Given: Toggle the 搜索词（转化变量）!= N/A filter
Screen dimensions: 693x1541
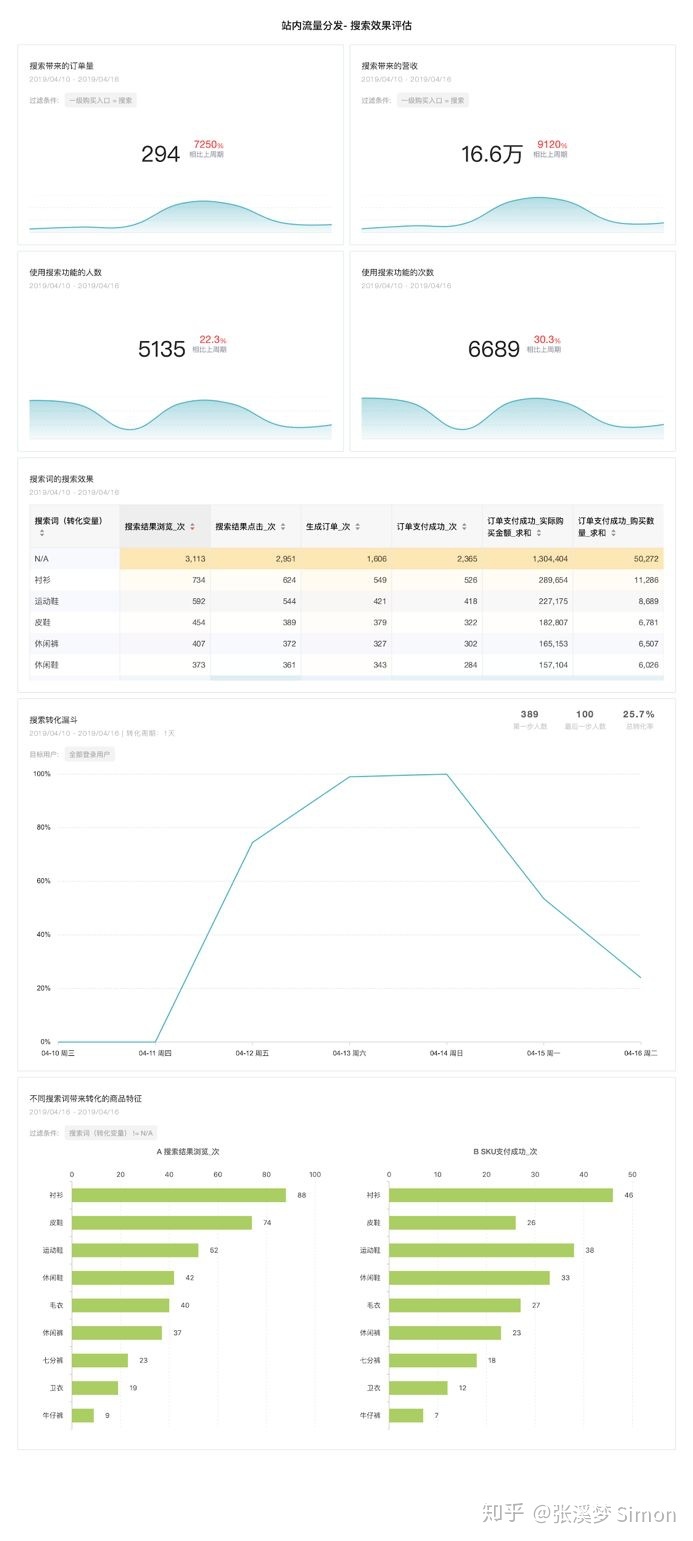Looking at the screenshot, I should coord(111,1133).
